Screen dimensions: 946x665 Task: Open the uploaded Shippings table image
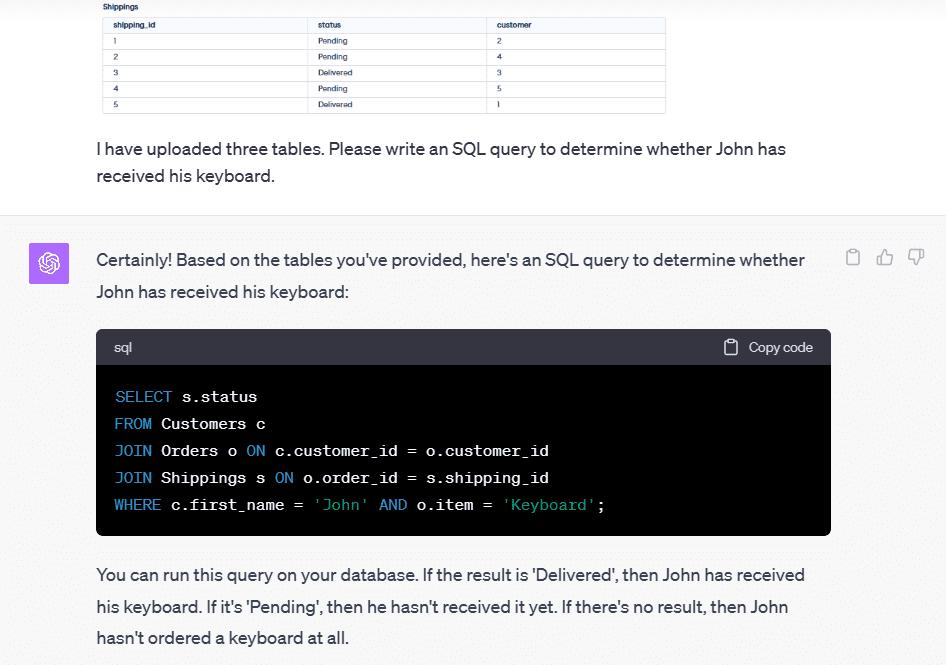point(384,59)
